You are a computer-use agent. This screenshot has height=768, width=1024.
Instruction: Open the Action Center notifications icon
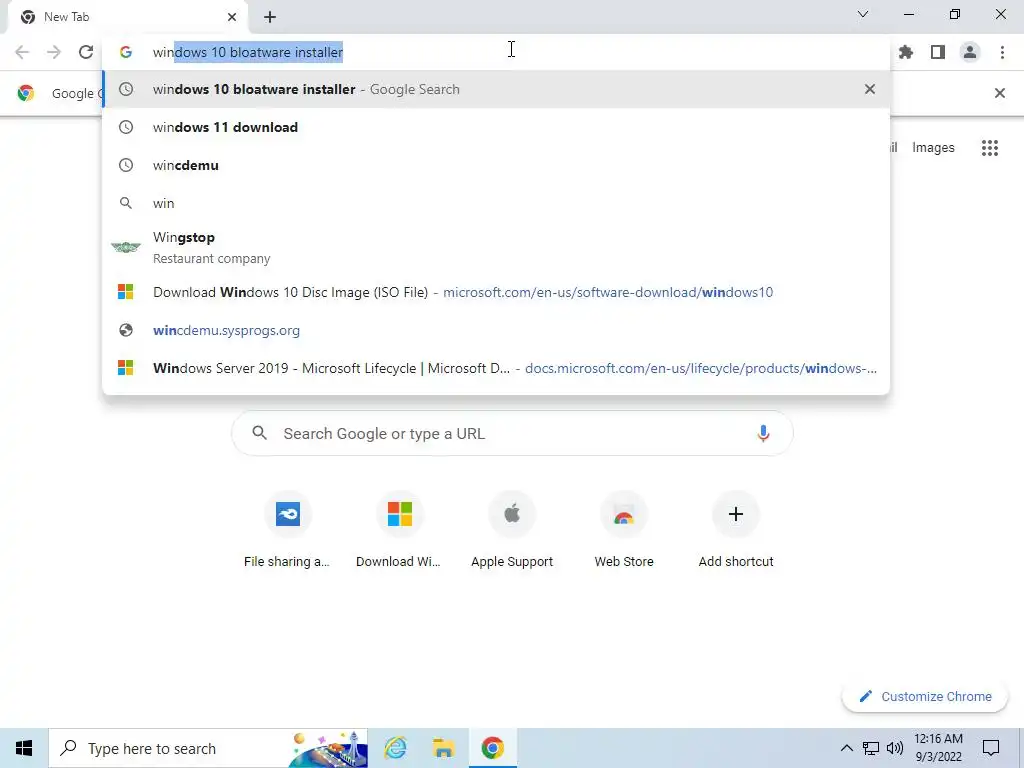pyautogui.click(x=991, y=748)
